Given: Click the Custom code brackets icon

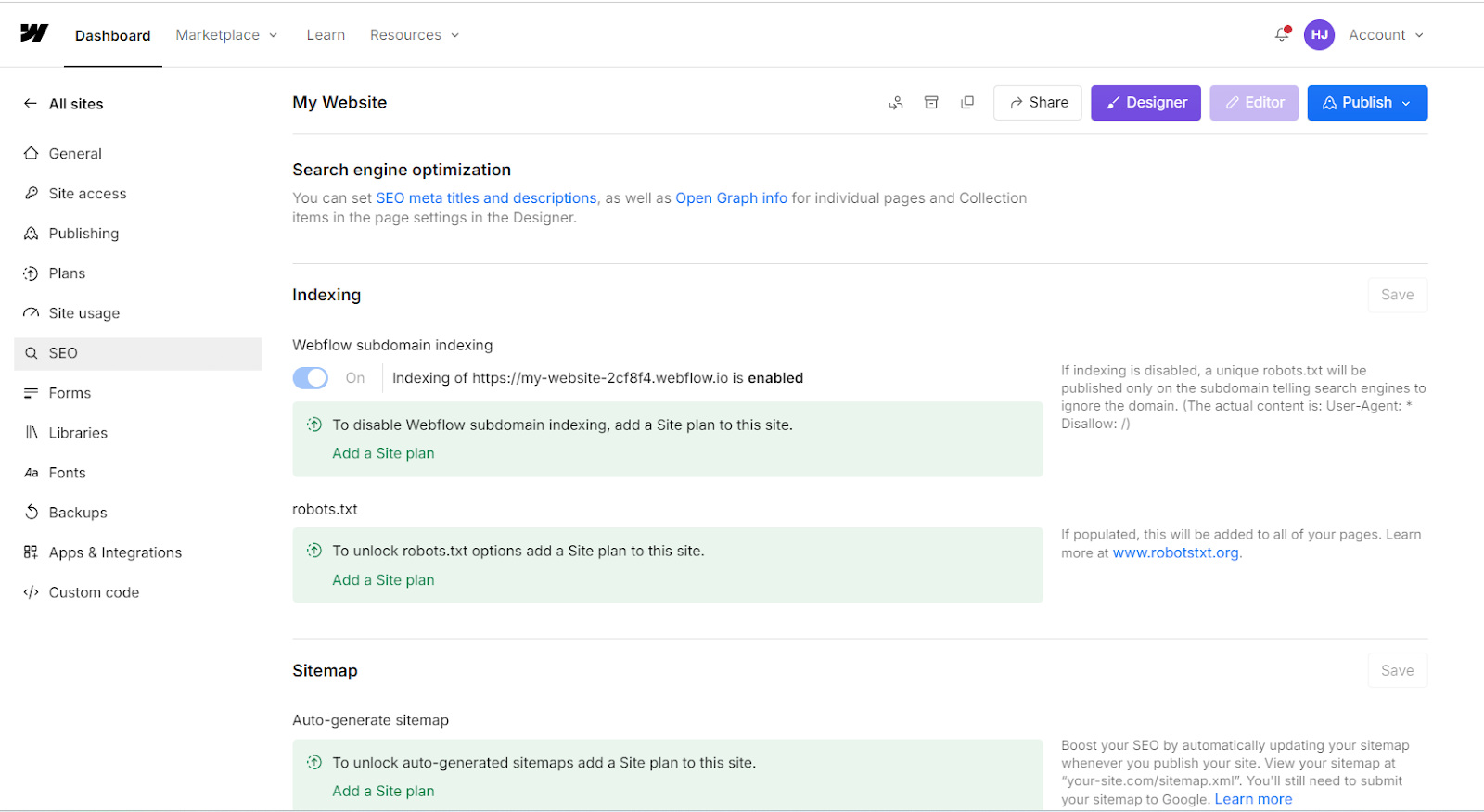Looking at the screenshot, I should 32,592.
